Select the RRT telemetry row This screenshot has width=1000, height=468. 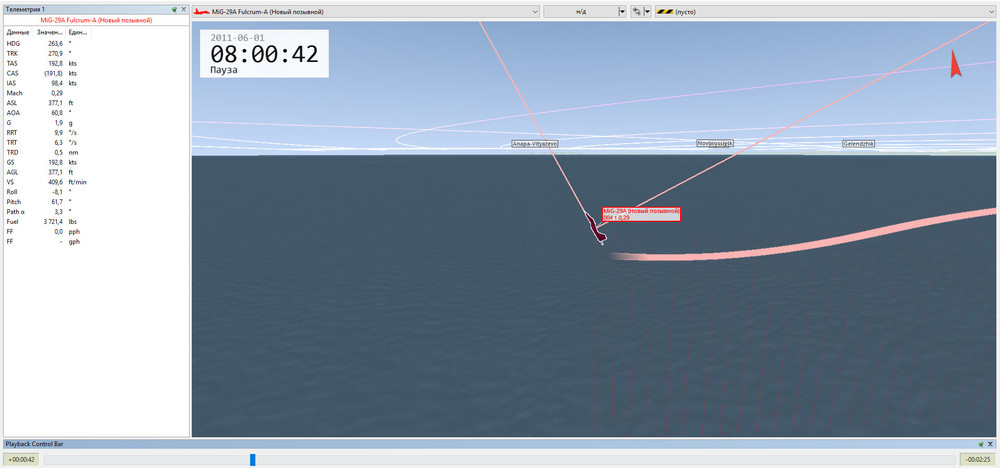[96, 133]
